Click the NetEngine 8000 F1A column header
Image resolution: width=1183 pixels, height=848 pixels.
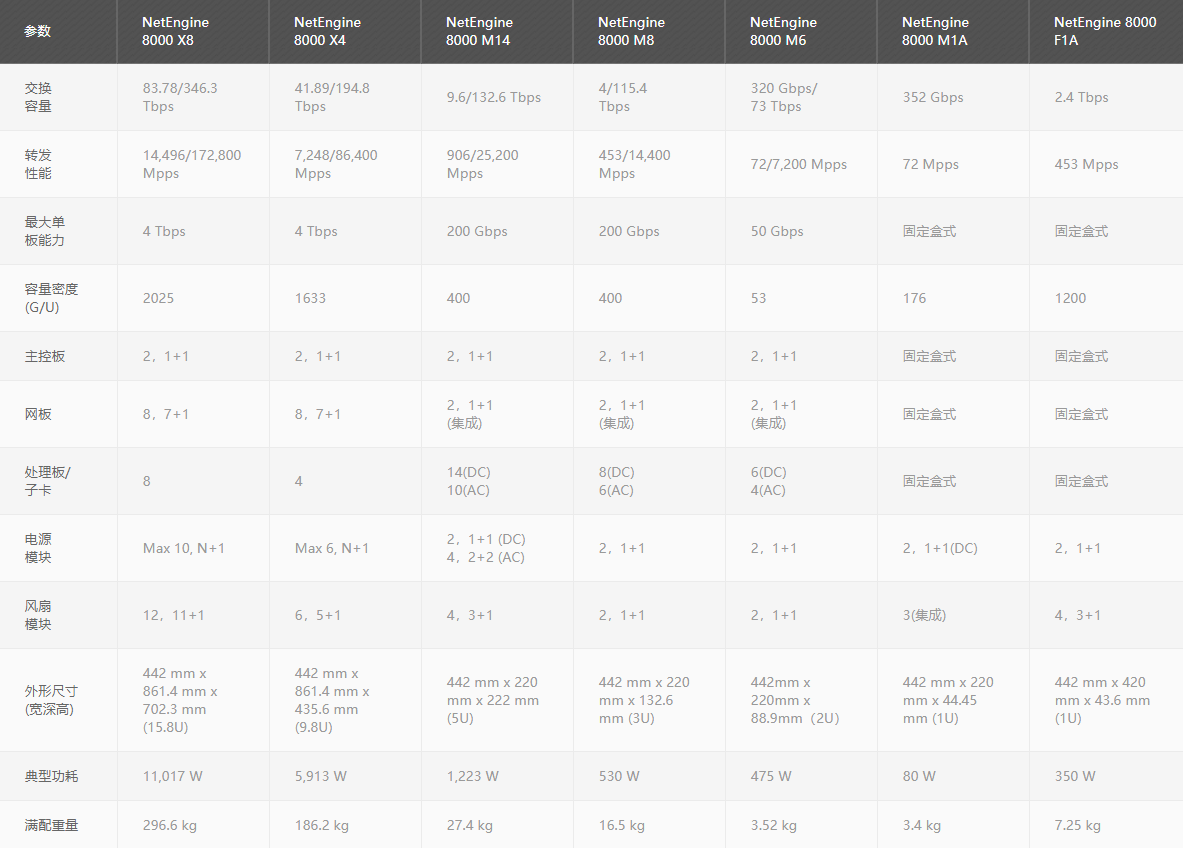(1105, 32)
